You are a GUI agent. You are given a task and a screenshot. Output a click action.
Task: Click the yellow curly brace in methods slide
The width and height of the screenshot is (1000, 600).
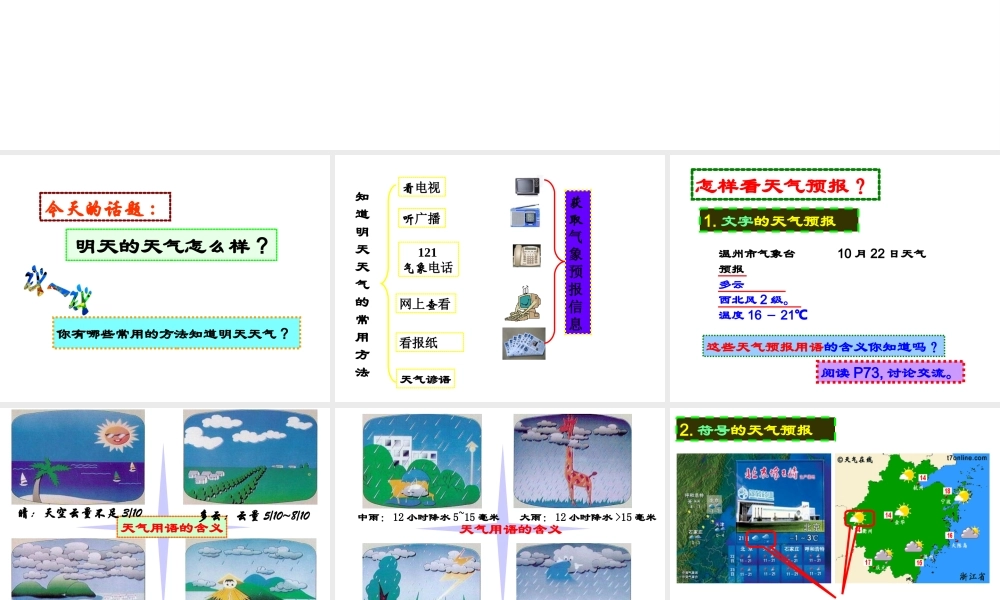click(387, 284)
